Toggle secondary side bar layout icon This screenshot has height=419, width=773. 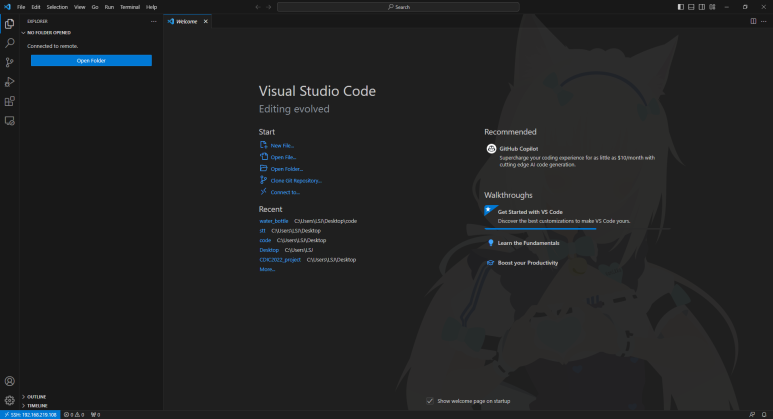[x=702, y=7]
